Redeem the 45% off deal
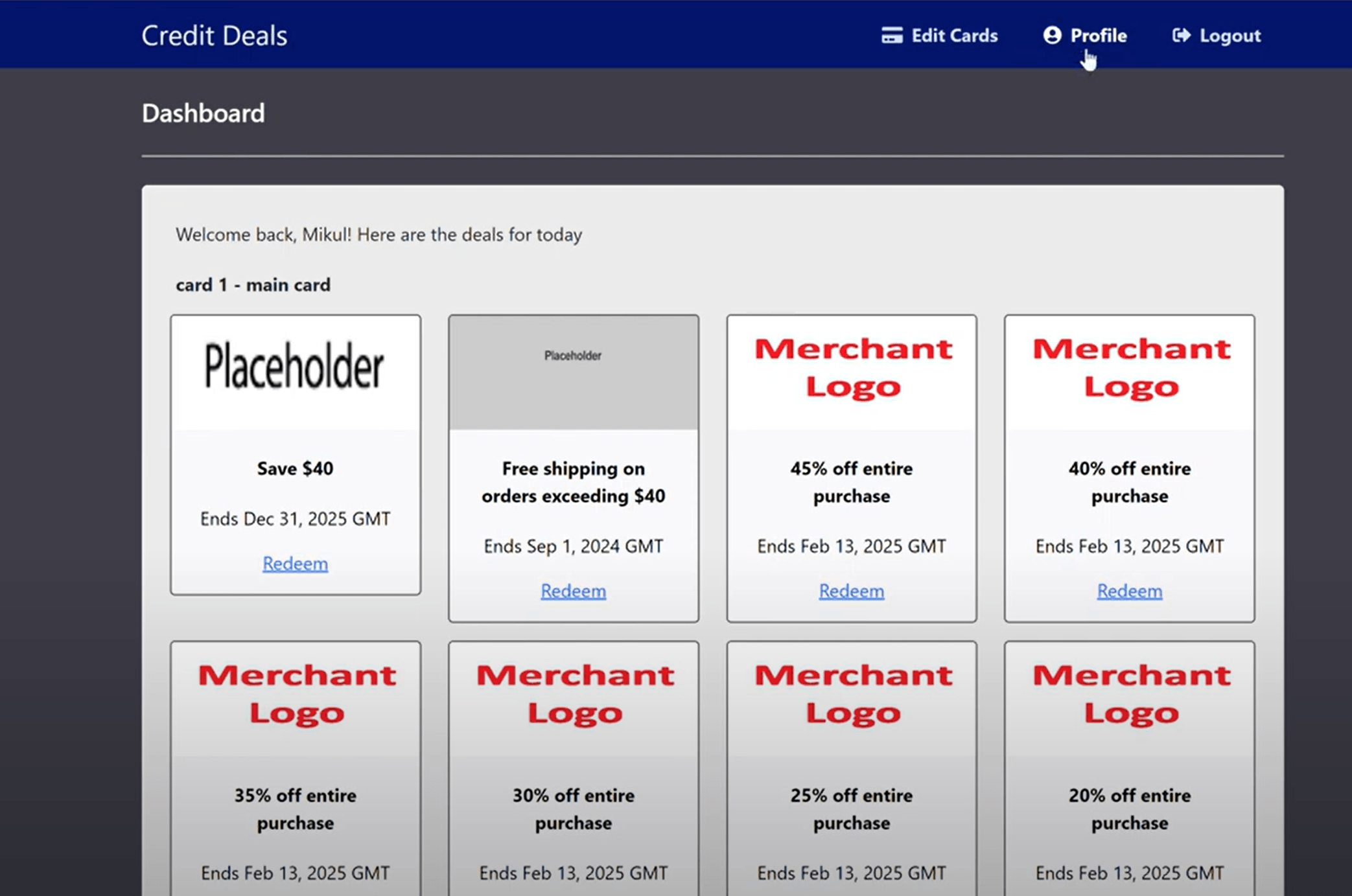 tap(851, 591)
